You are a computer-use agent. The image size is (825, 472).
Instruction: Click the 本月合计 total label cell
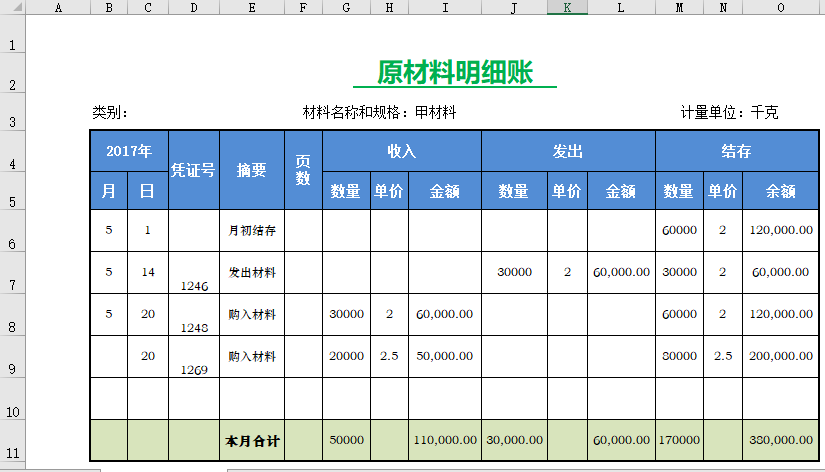251,440
